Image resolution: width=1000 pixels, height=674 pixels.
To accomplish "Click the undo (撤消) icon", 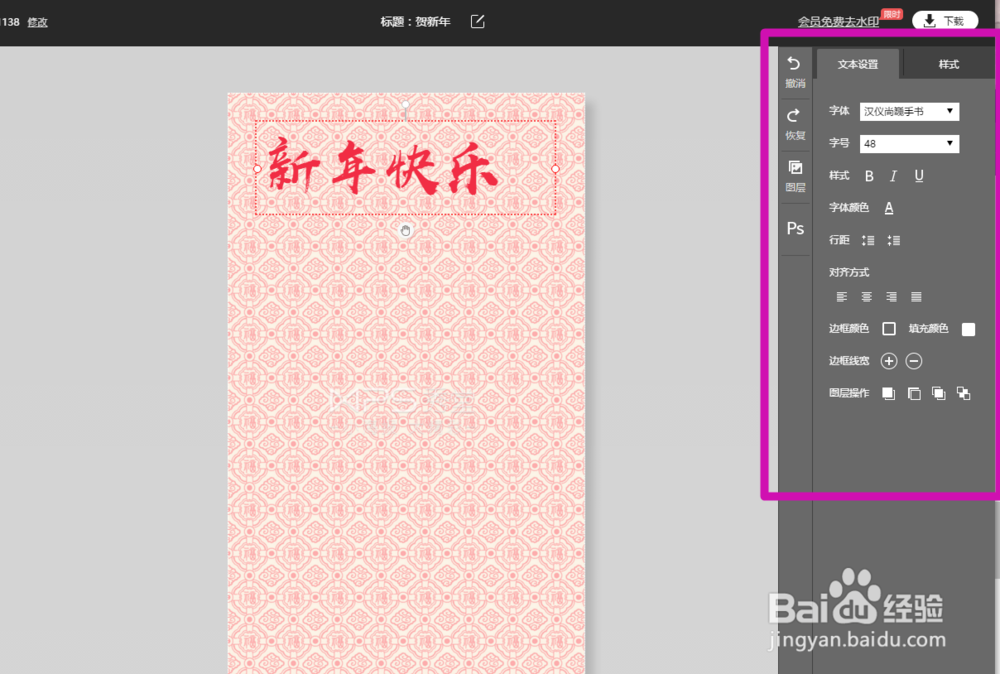I will pyautogui.click(x=794, y=64).
